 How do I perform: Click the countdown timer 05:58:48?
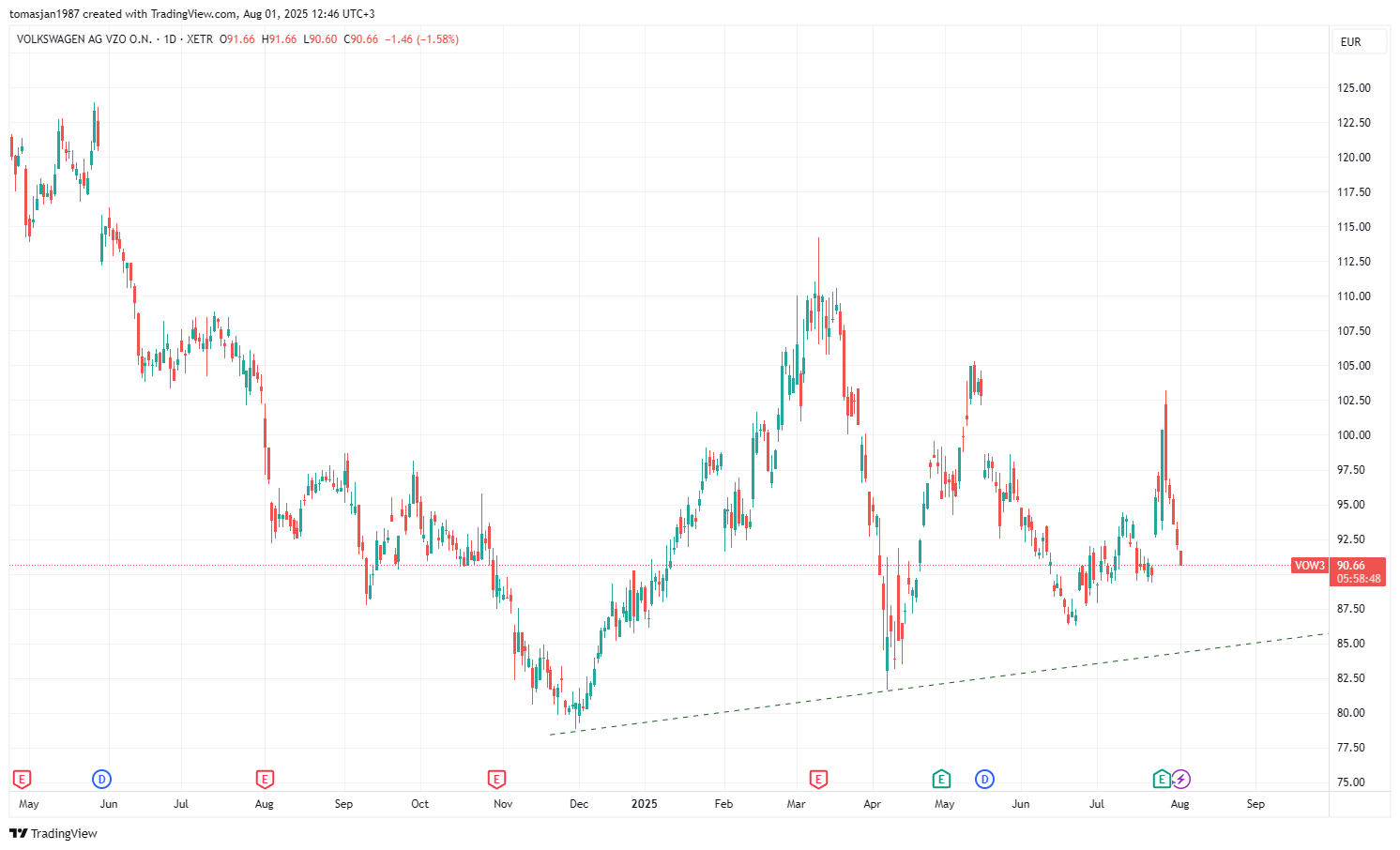(1359, 579)
